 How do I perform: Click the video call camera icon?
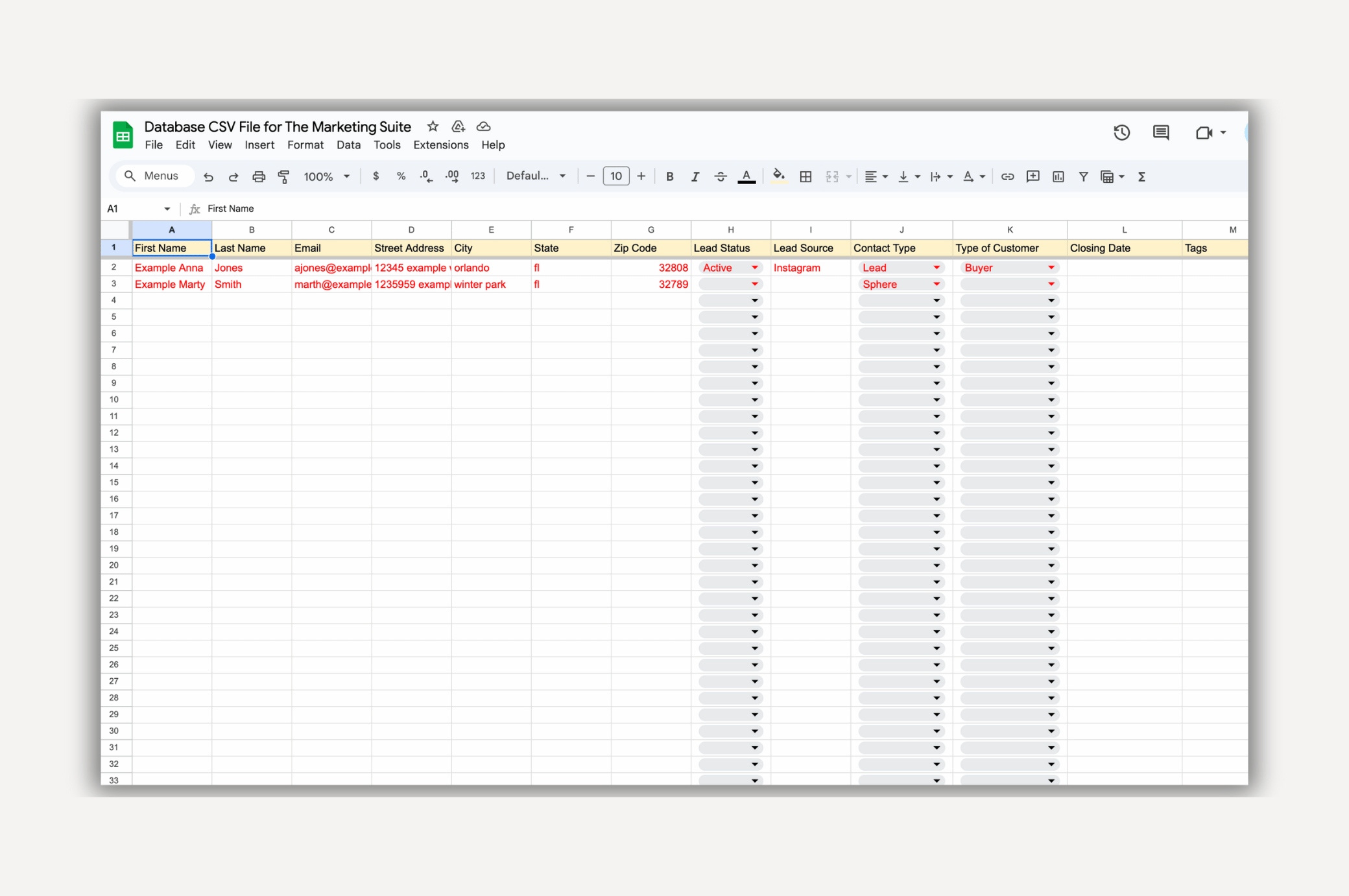(1204, 132)
